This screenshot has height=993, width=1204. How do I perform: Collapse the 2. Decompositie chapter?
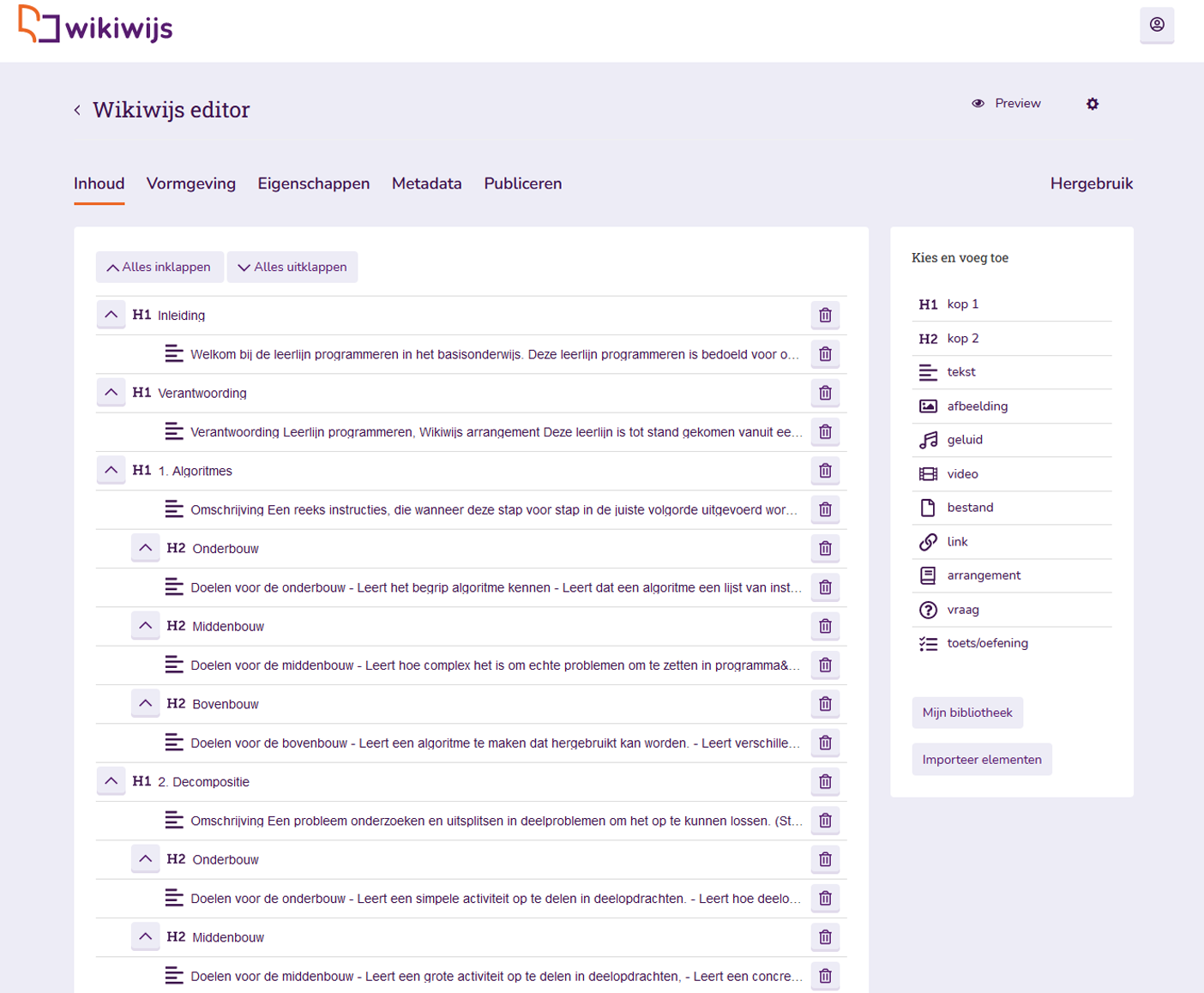(x=111, y=781)
